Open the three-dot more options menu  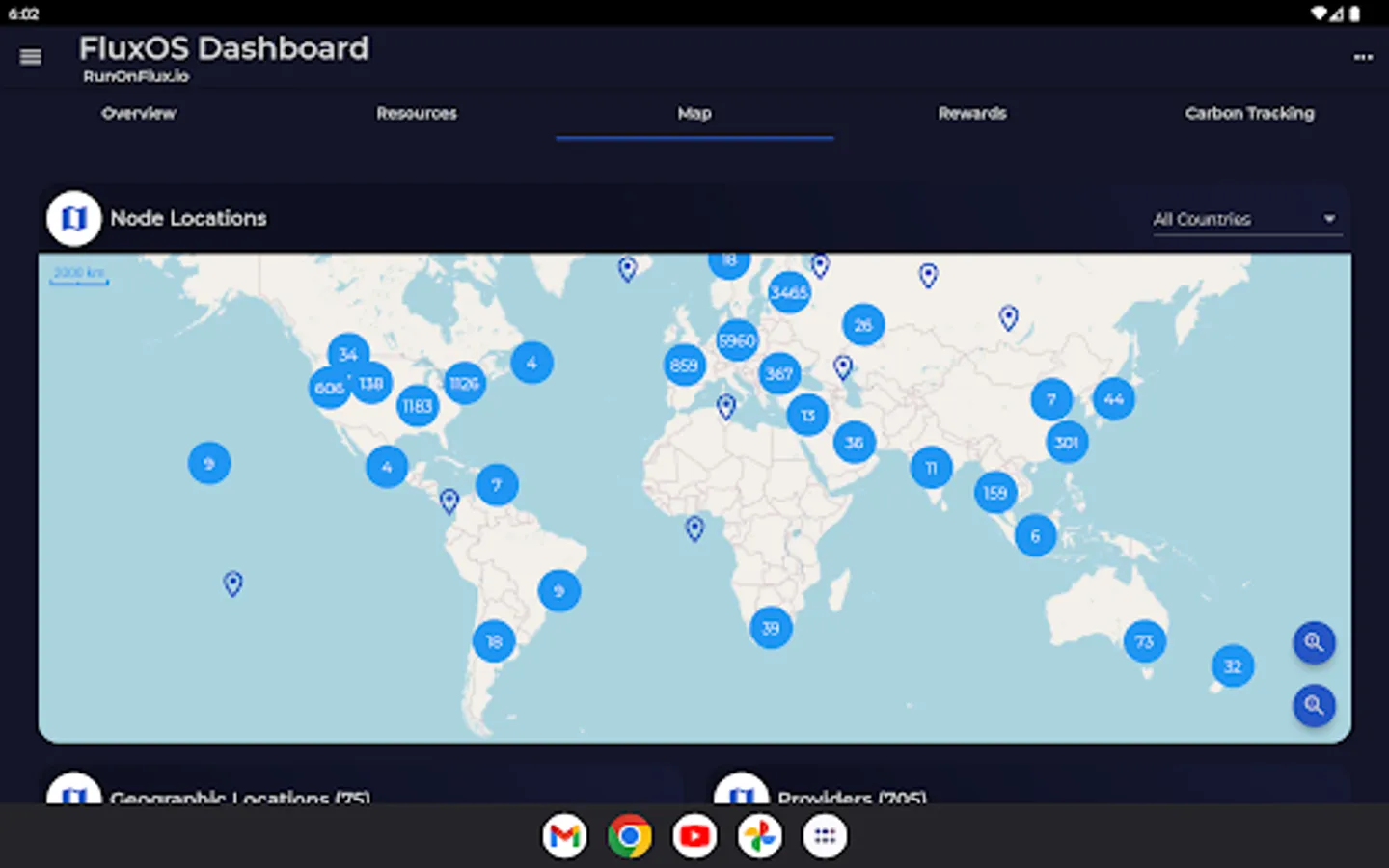pos(1363,57)
